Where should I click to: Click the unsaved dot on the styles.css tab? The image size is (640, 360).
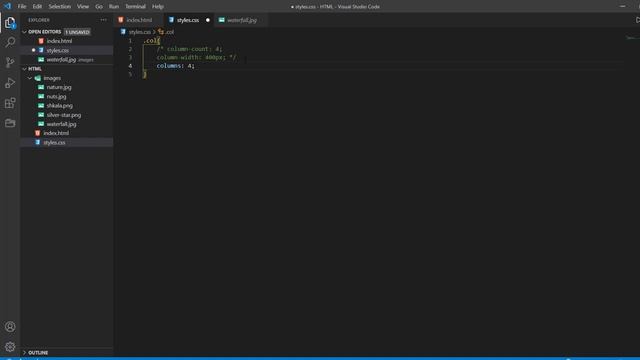[x=208, y=20]
